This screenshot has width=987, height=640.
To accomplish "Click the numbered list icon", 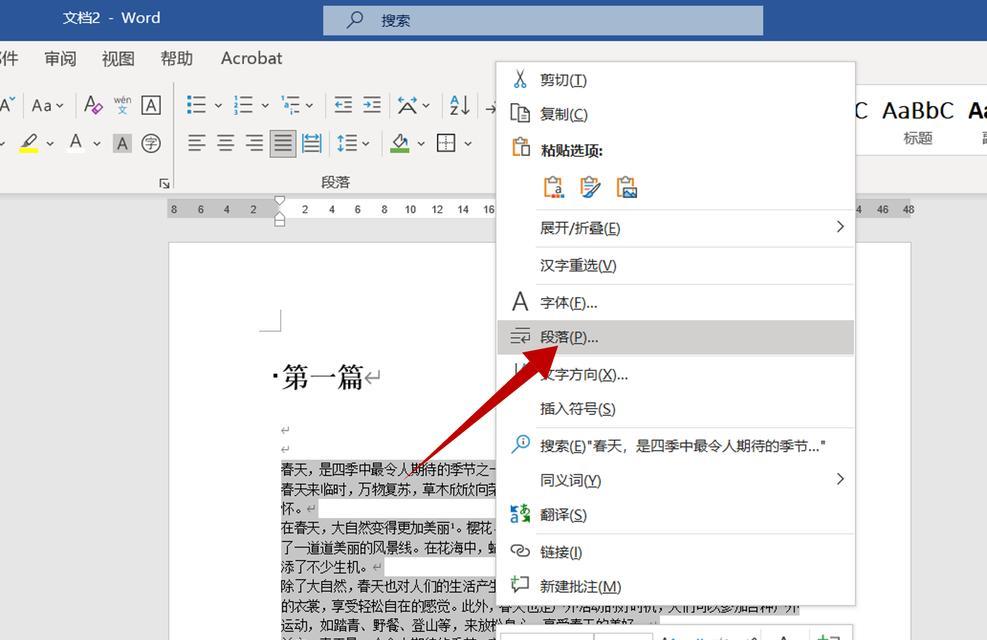I will [243, 105].
